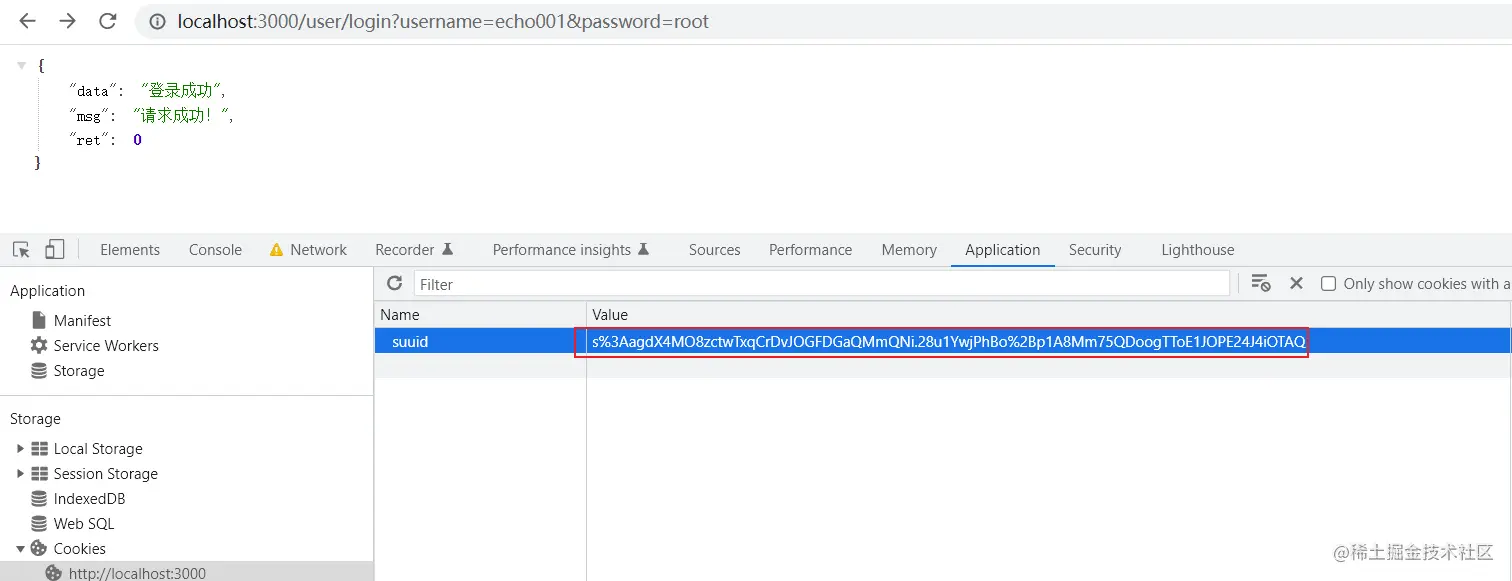Open the Performance tab
Screen dimensions: 1512x581
pyautogui.click(x=810, y=250)
